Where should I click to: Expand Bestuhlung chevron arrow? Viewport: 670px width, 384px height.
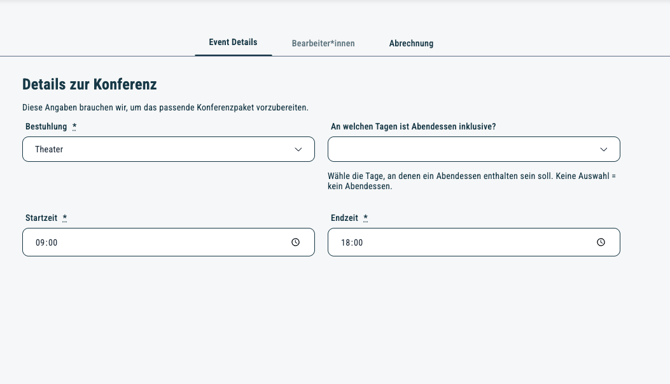(298, 149)
